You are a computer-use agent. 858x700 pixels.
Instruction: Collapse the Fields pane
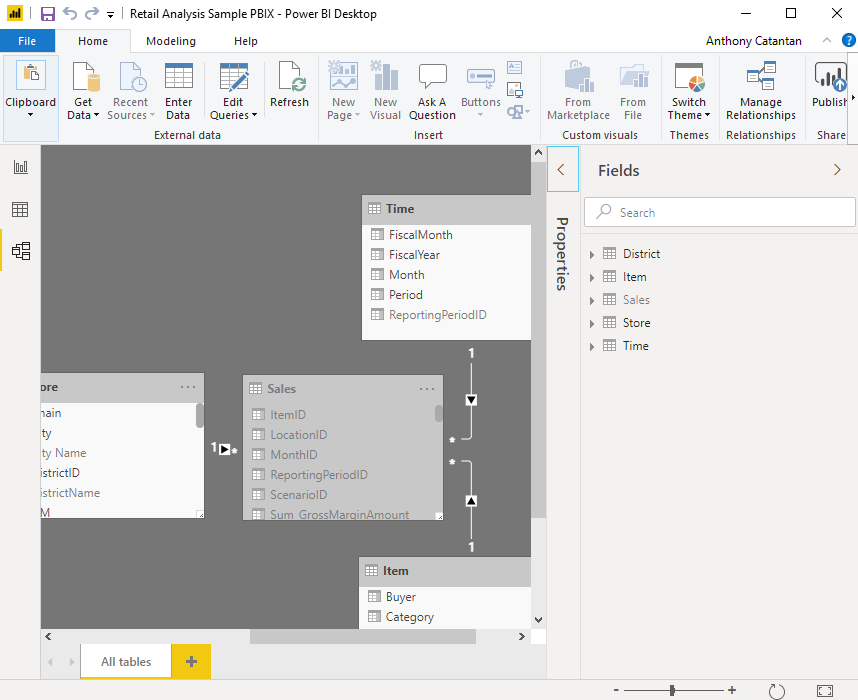[837, 170]
